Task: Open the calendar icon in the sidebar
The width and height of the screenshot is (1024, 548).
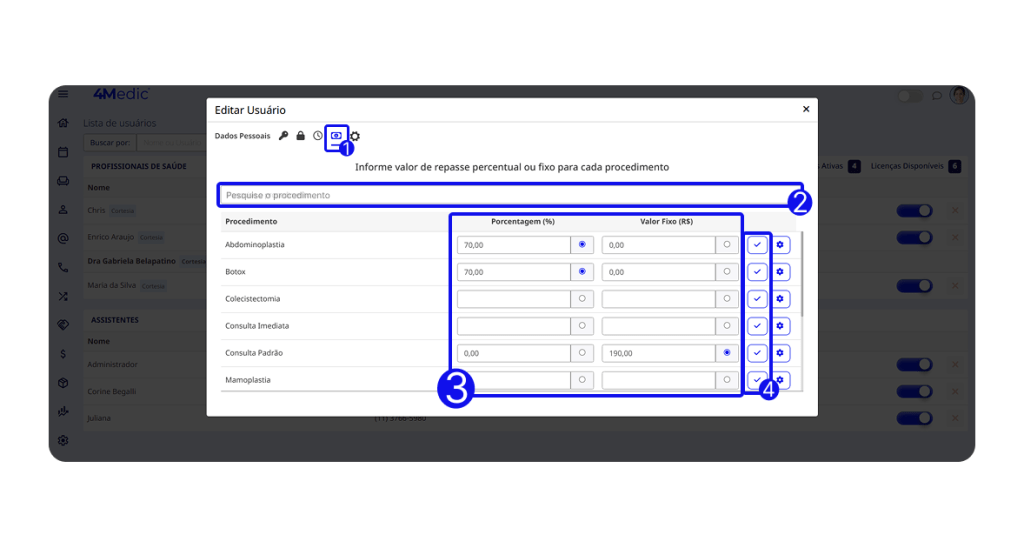Action: pyautogui.click(x=63, y=152)
